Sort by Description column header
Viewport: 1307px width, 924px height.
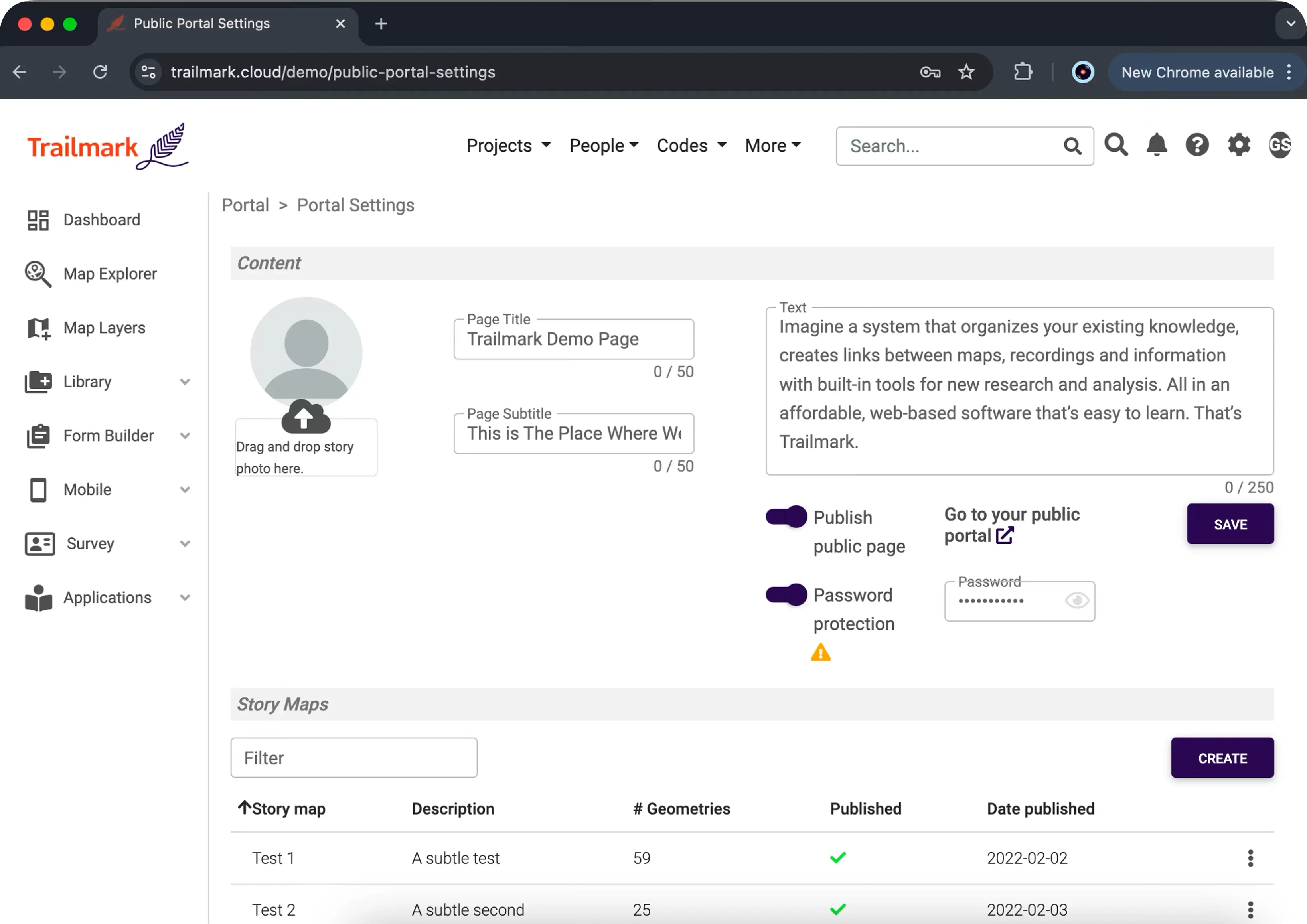[452, 808]
